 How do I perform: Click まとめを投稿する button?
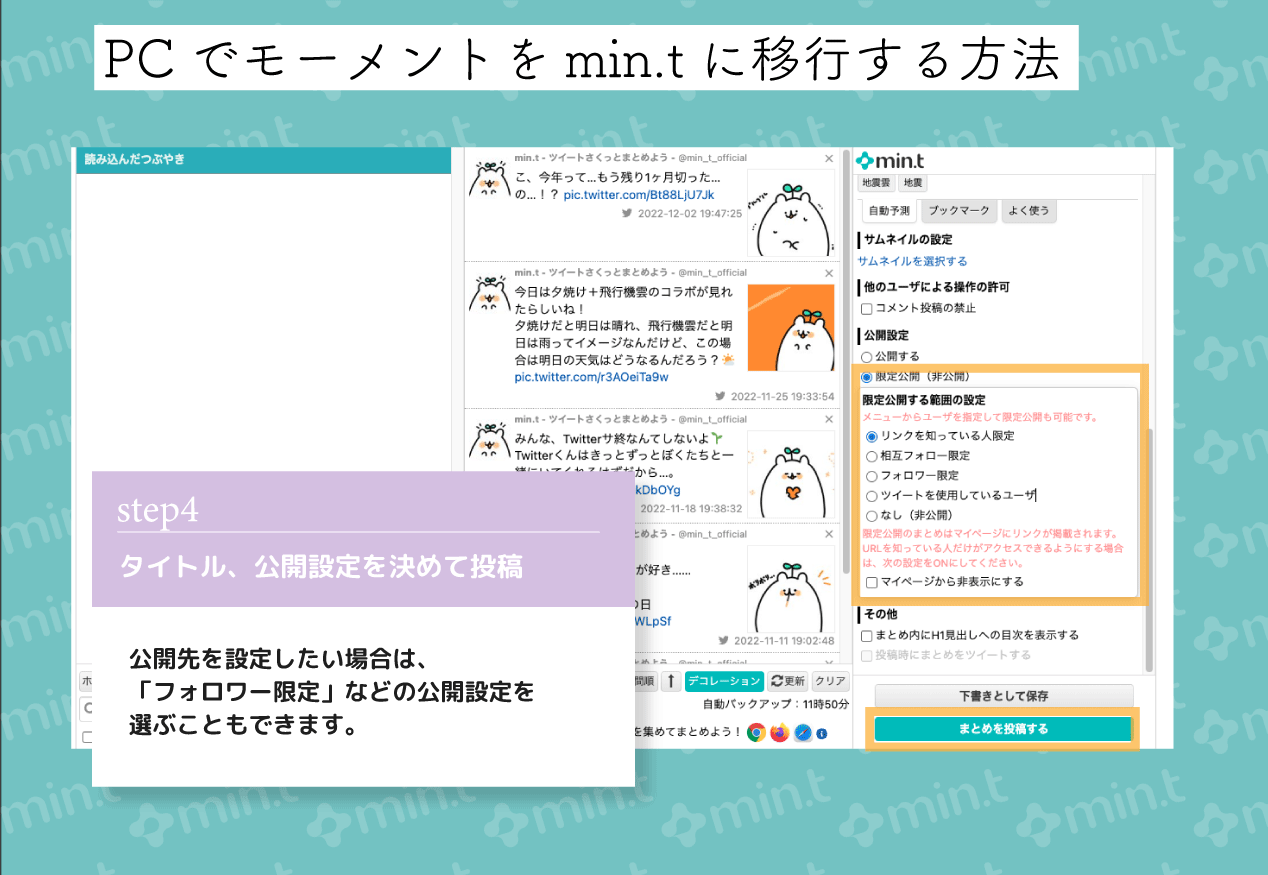click(1003, 728)
